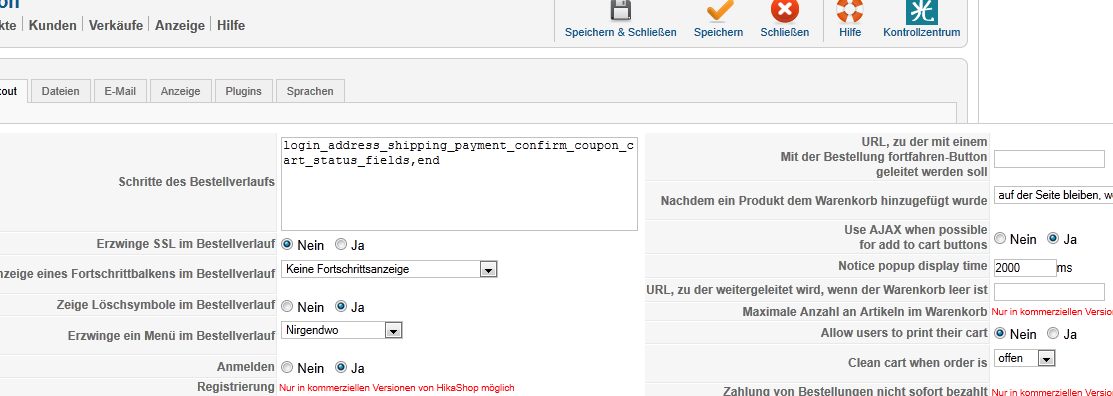Switch to the E-Mail tab
The image size is (1113, 396).
click(120, 91)
